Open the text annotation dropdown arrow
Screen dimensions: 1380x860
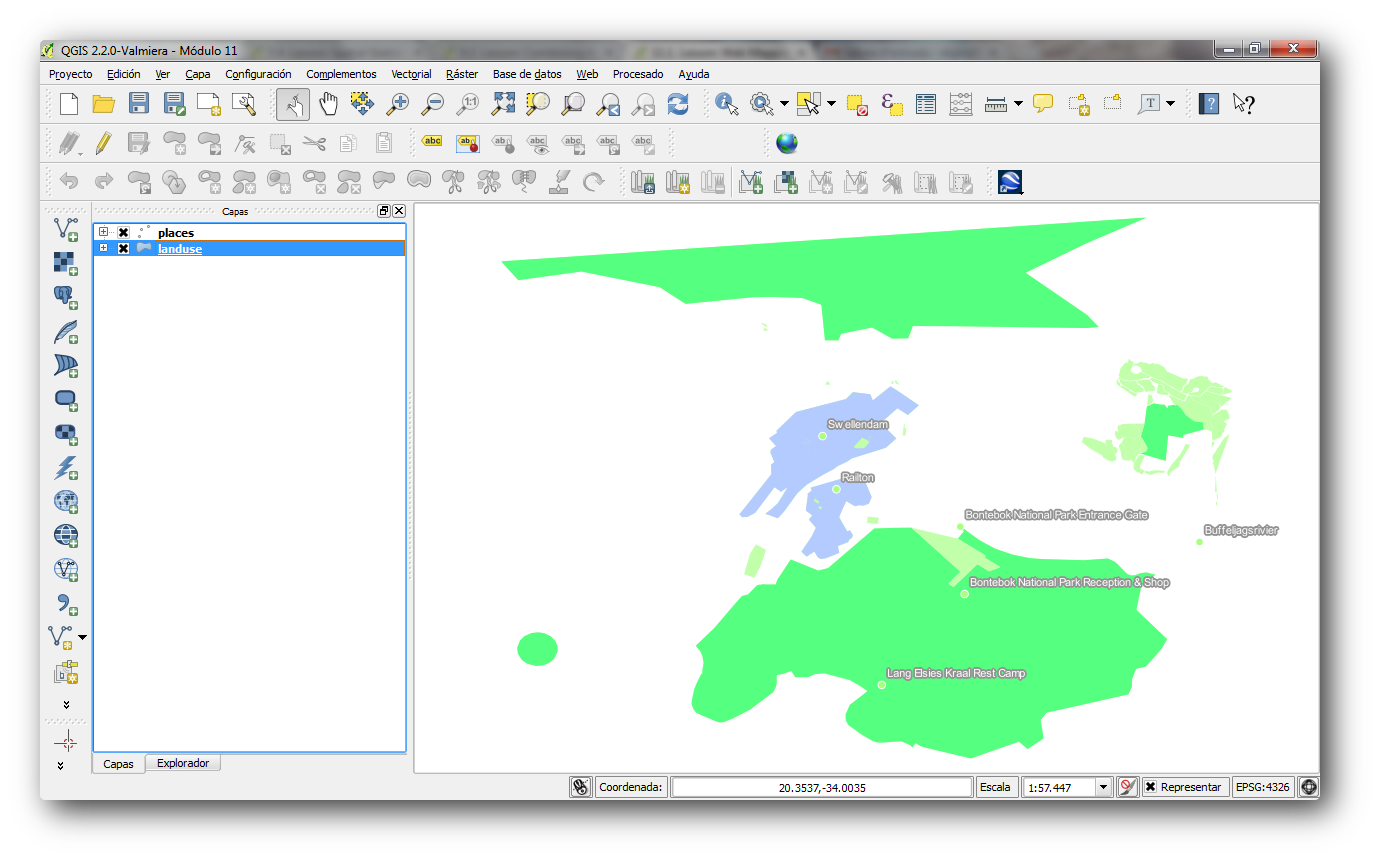[x=1170, y=103]
